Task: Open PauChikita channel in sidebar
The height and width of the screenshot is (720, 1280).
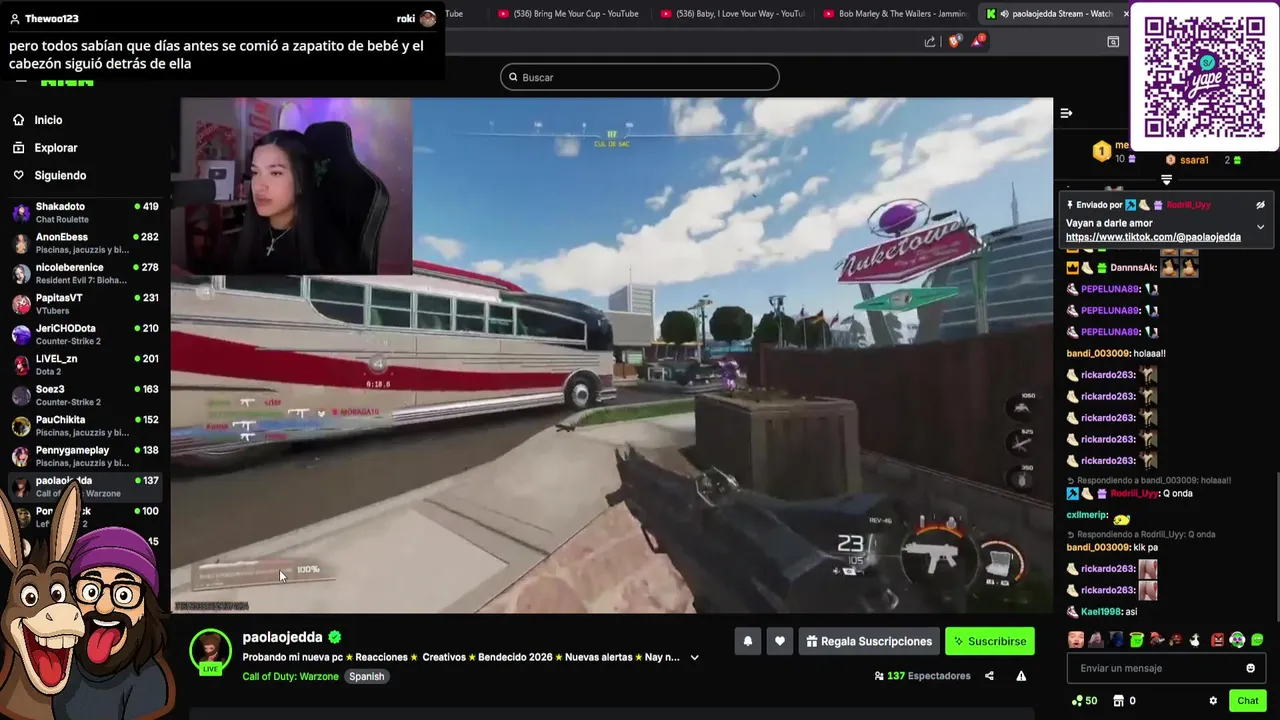Action: tap(85, 425)
